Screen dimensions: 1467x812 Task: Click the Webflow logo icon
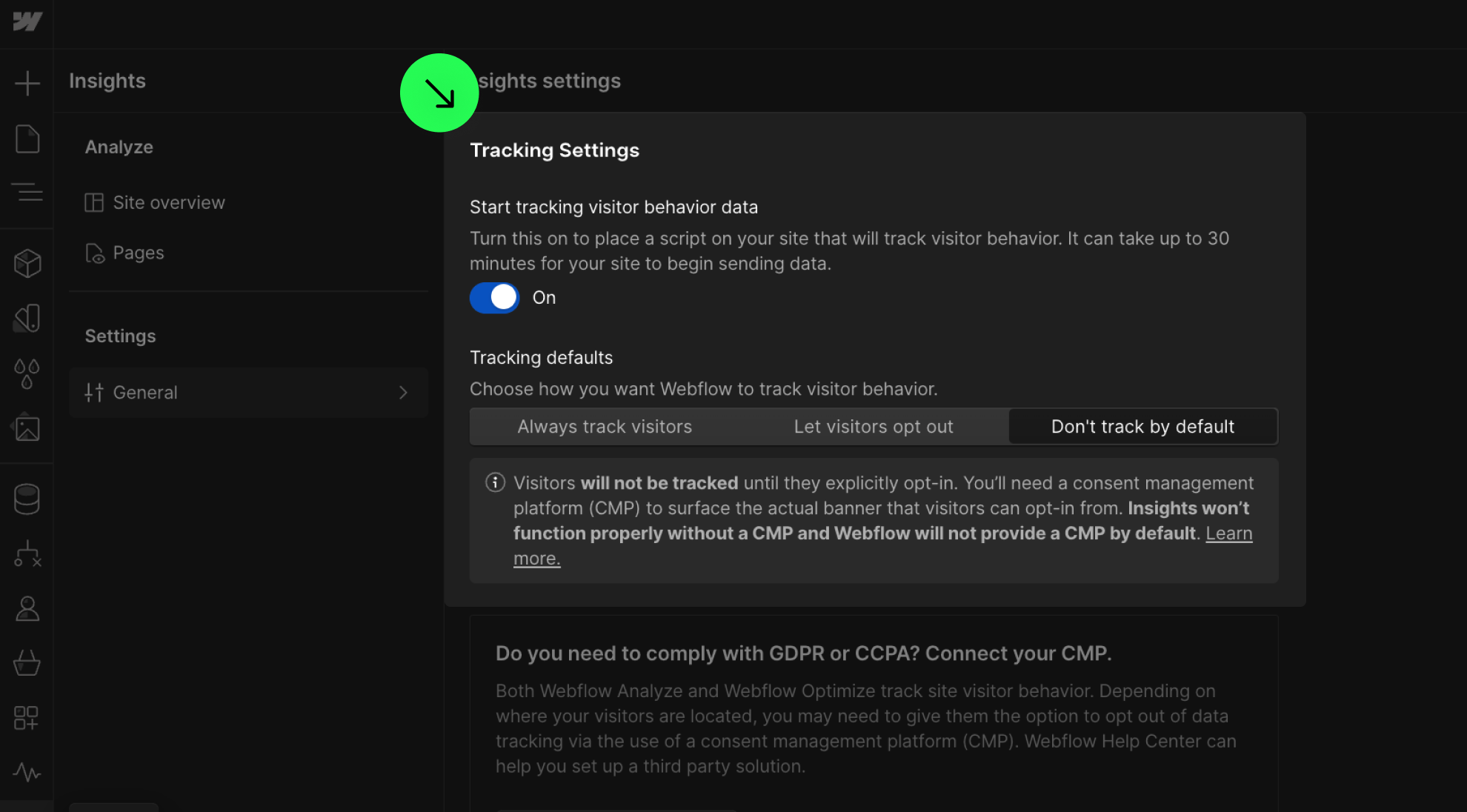[27, 21]
